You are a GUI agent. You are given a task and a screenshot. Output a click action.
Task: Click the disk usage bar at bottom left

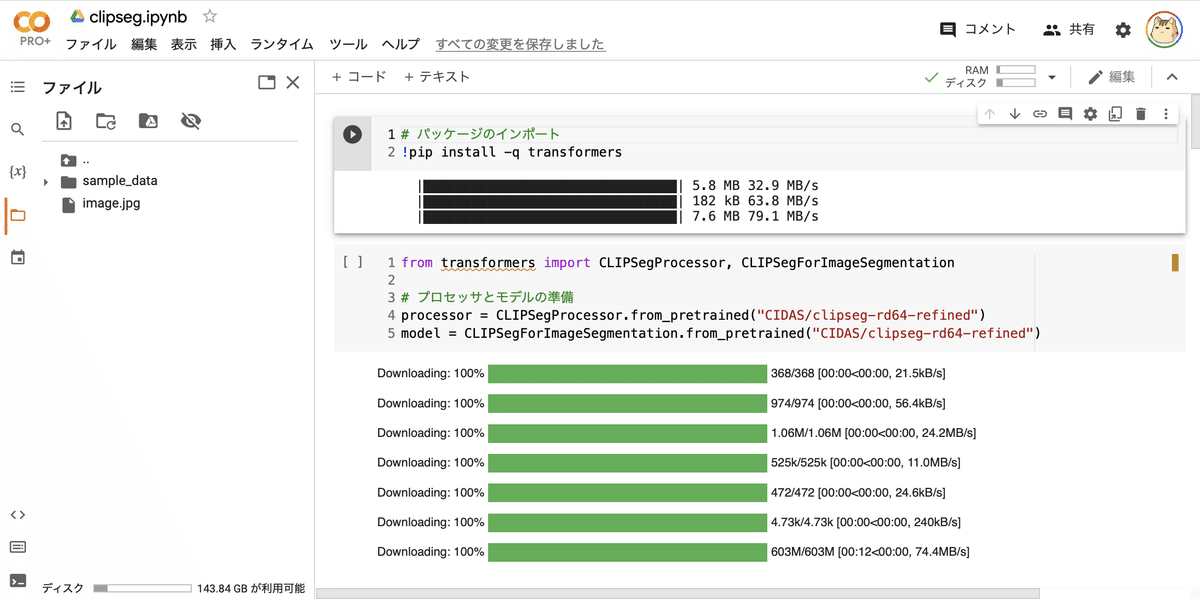click(x=140, y=587)
